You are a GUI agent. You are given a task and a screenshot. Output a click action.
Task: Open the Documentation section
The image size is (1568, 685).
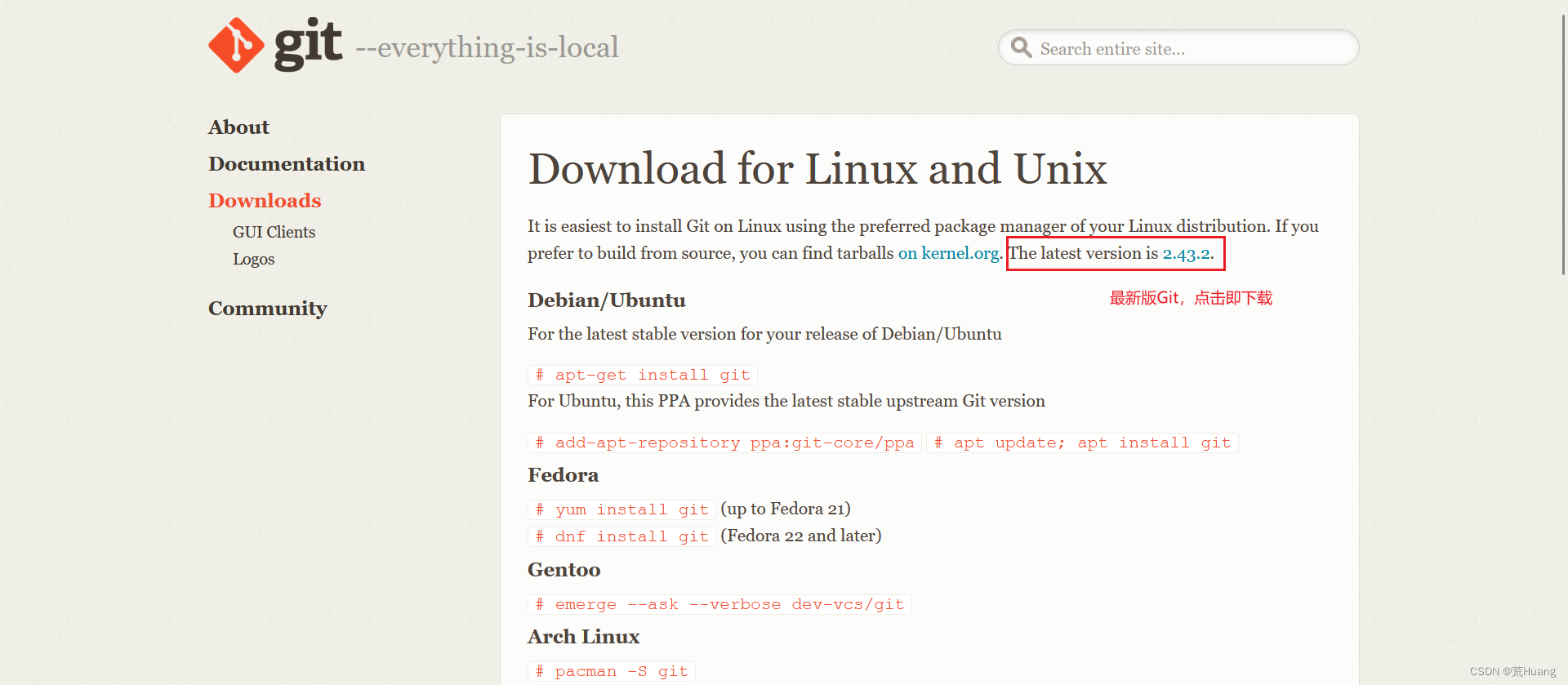click(x=287, y=164)
